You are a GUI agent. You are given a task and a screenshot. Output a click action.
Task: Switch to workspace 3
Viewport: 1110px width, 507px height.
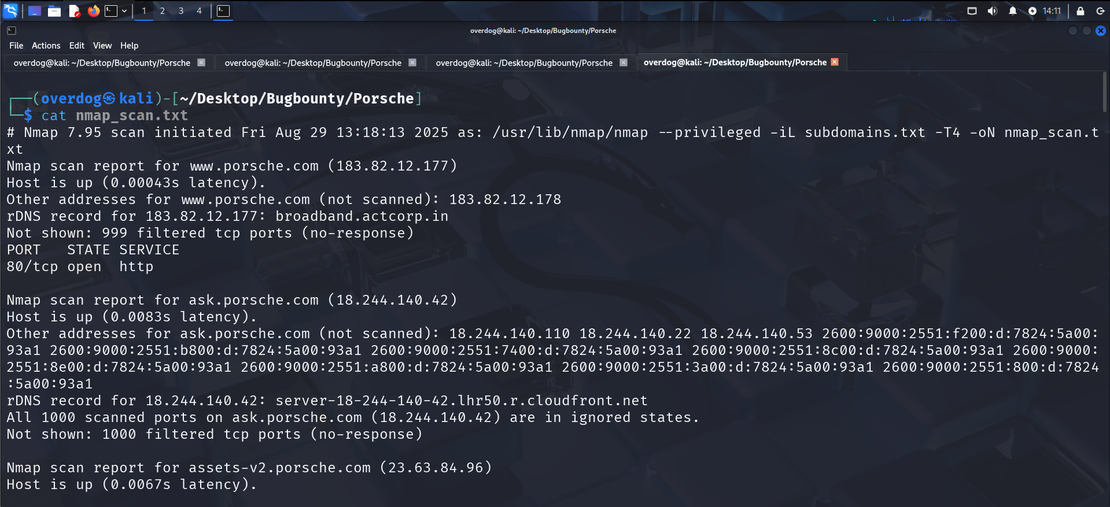(181, 11)
